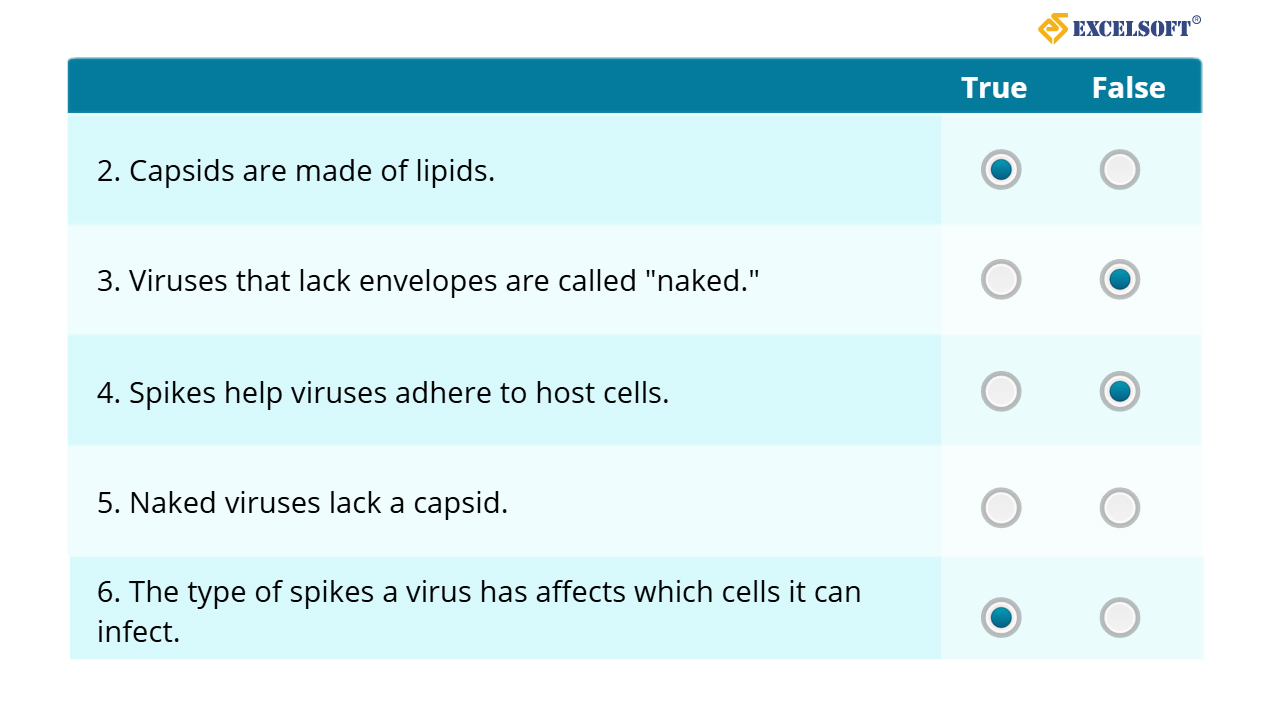This screenshot has width=1280, height=720.
Task: Select True for 'Capsids are made of lipids'
Action: pyautogui.click(x=1001, y=170)
